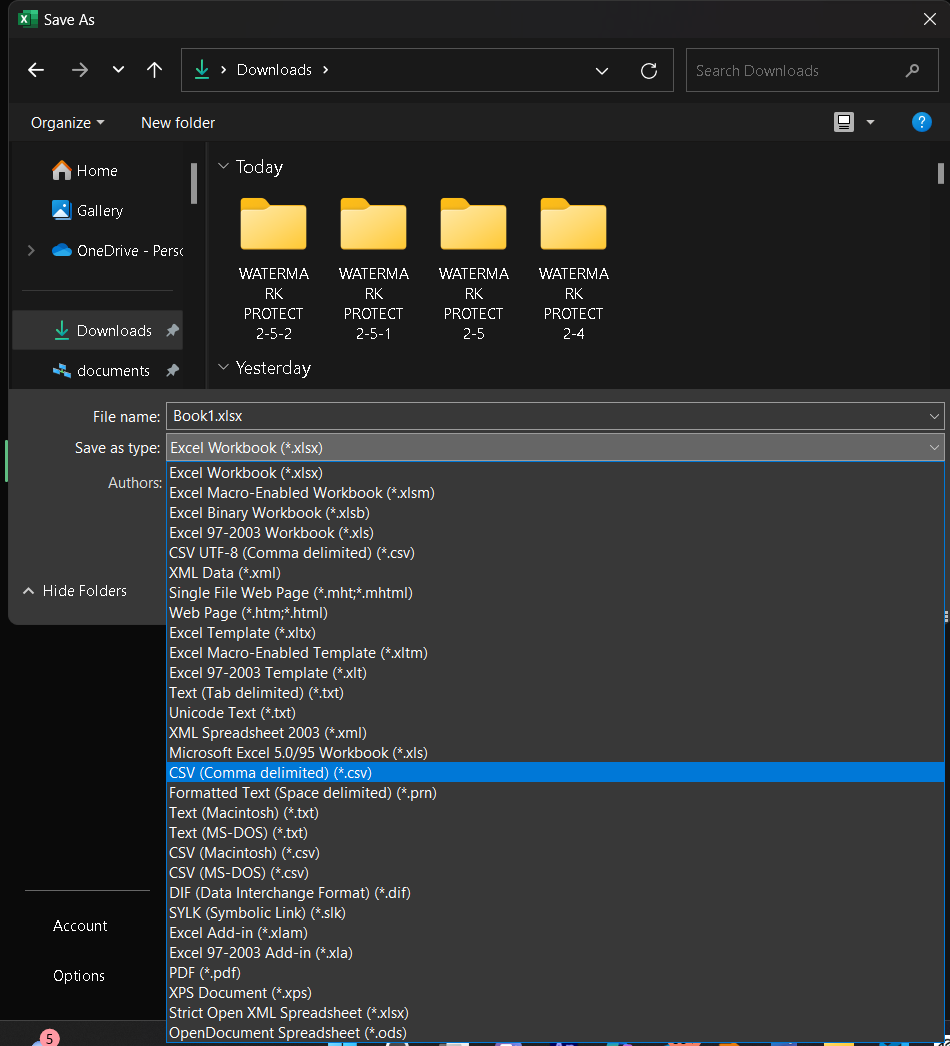Image resolution: width=950 pixels, height=1046 pixels.
Task: Open Options in Excel backstage
Action: click(79, 976)
